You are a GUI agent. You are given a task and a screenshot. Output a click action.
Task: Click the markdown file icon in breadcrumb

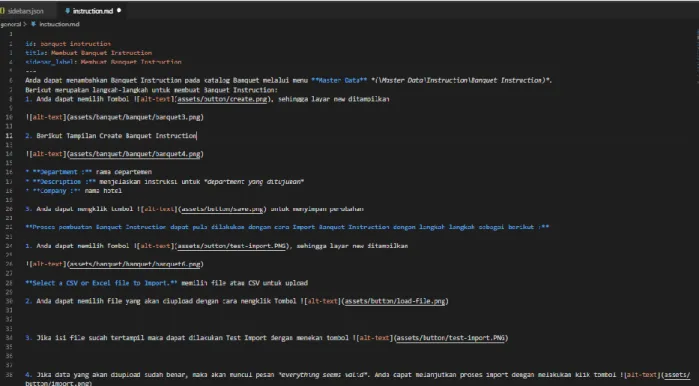pos(33,24)
